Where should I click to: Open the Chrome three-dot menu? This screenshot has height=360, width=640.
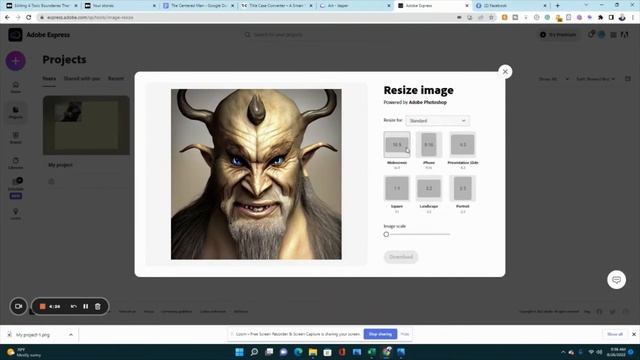633,18
